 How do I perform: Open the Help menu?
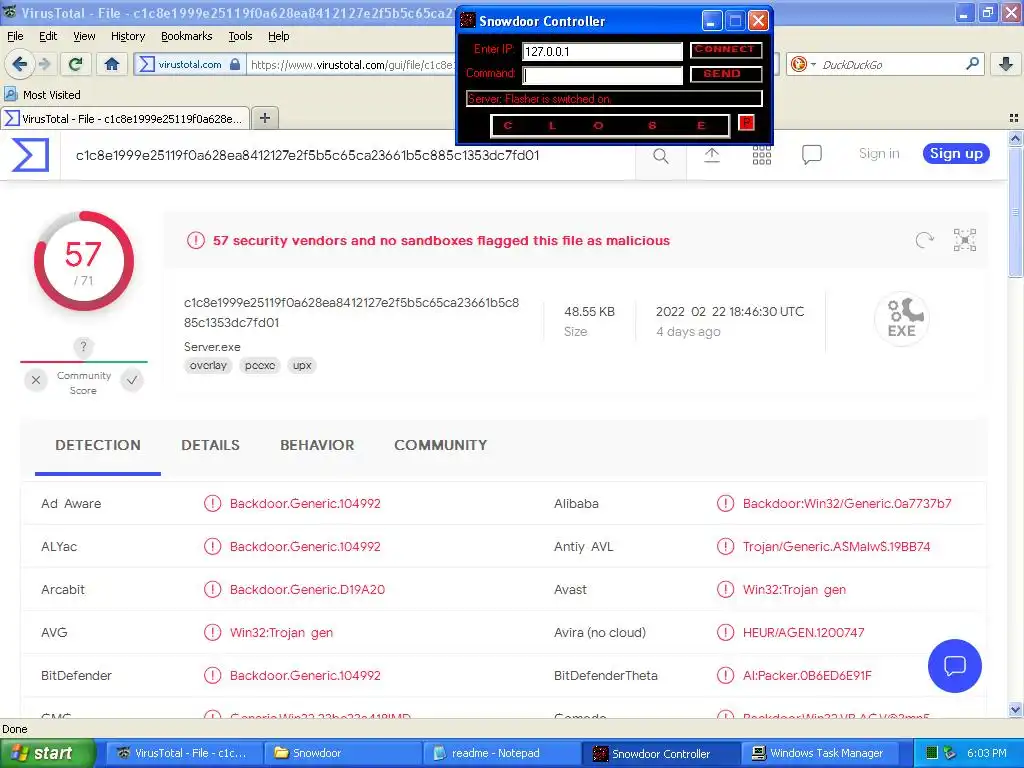(278, 36)
